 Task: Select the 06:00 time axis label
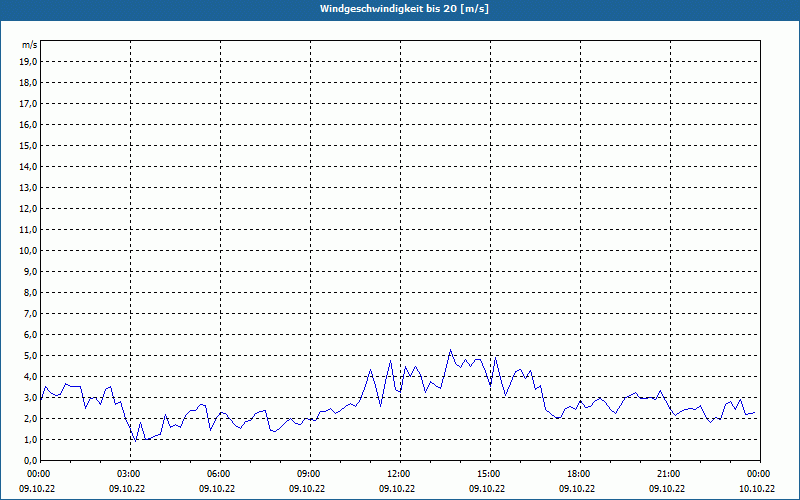pyautogui.click(x=219, y=474)
